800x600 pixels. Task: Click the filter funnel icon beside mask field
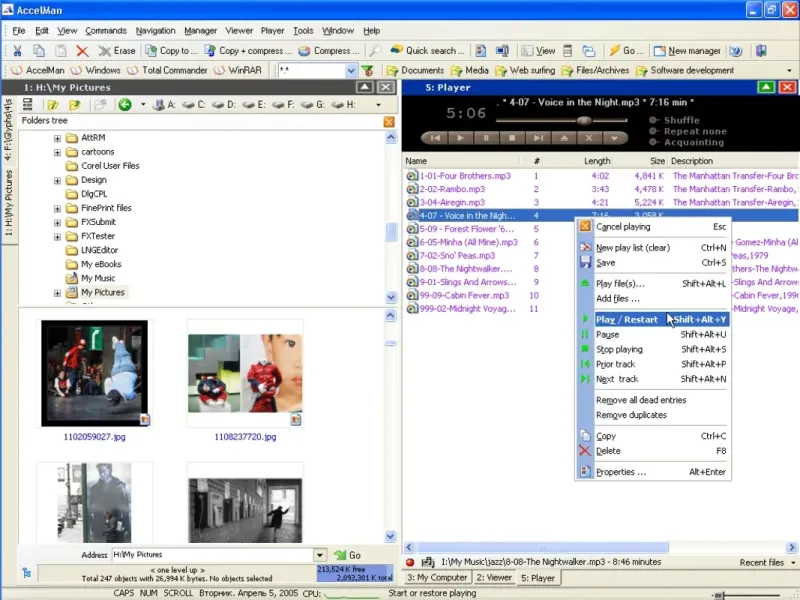pyautogui.click(x=367, y=71)
